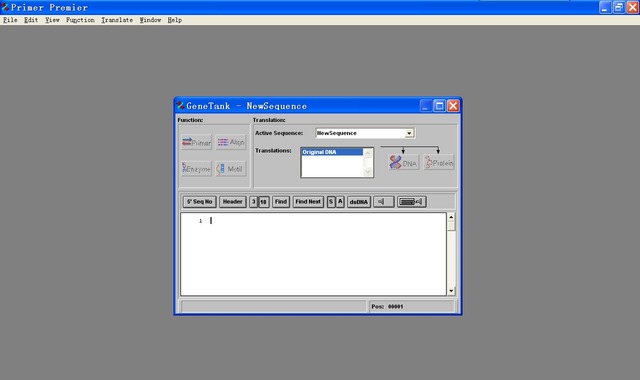Screen dimensions: 640x380
Task: Translate to Protein with Protein button
Action: pos(439,162)
